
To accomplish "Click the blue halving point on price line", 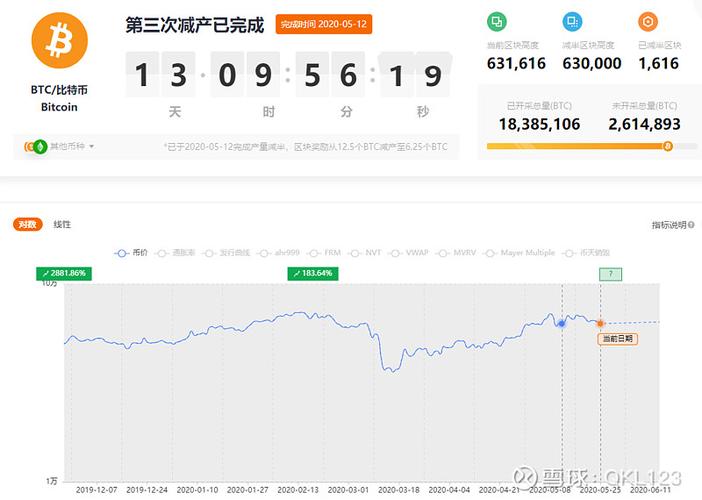I will click(x=562, y=323).
